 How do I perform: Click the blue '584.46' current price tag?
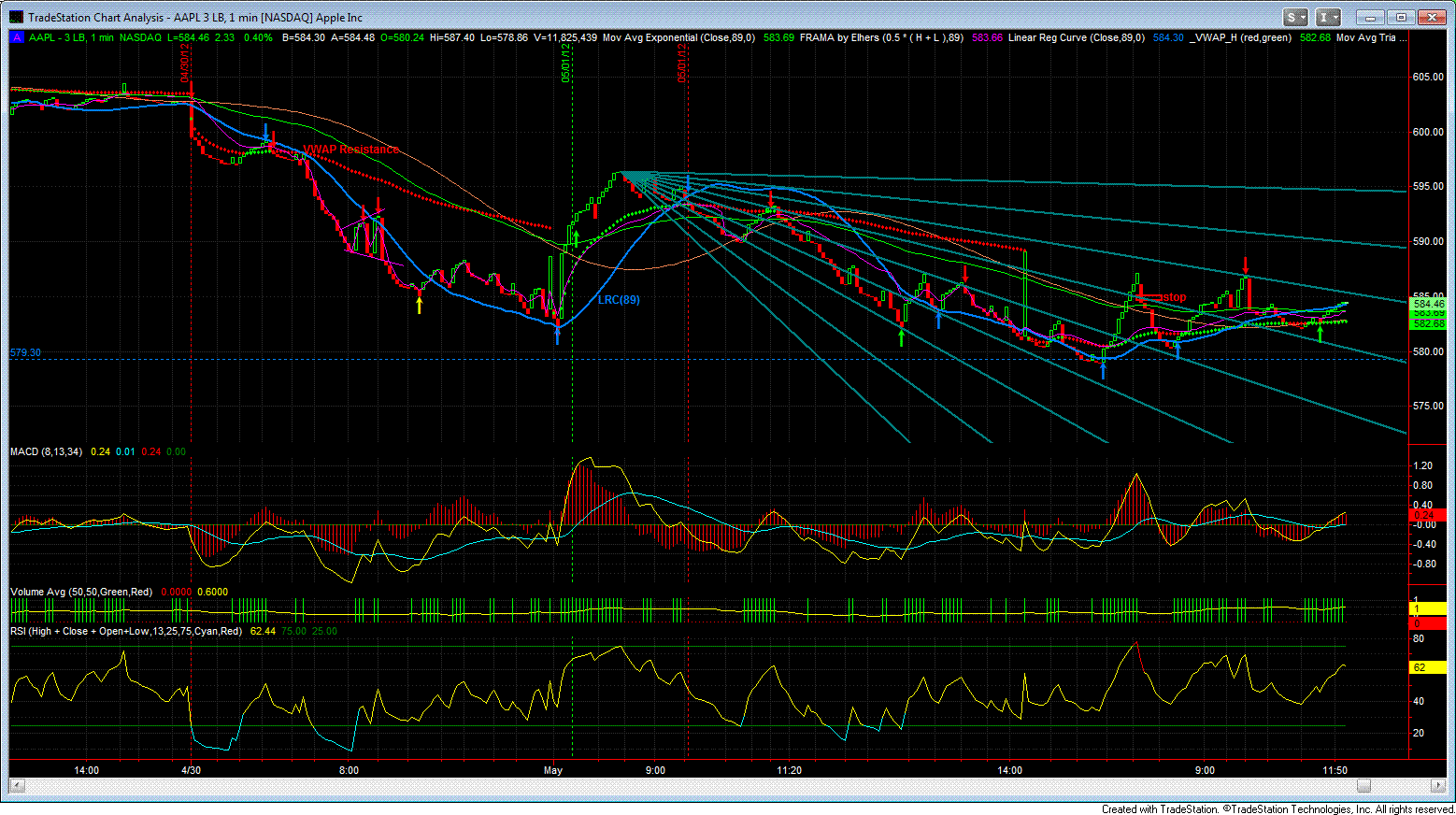[1428, 304]
